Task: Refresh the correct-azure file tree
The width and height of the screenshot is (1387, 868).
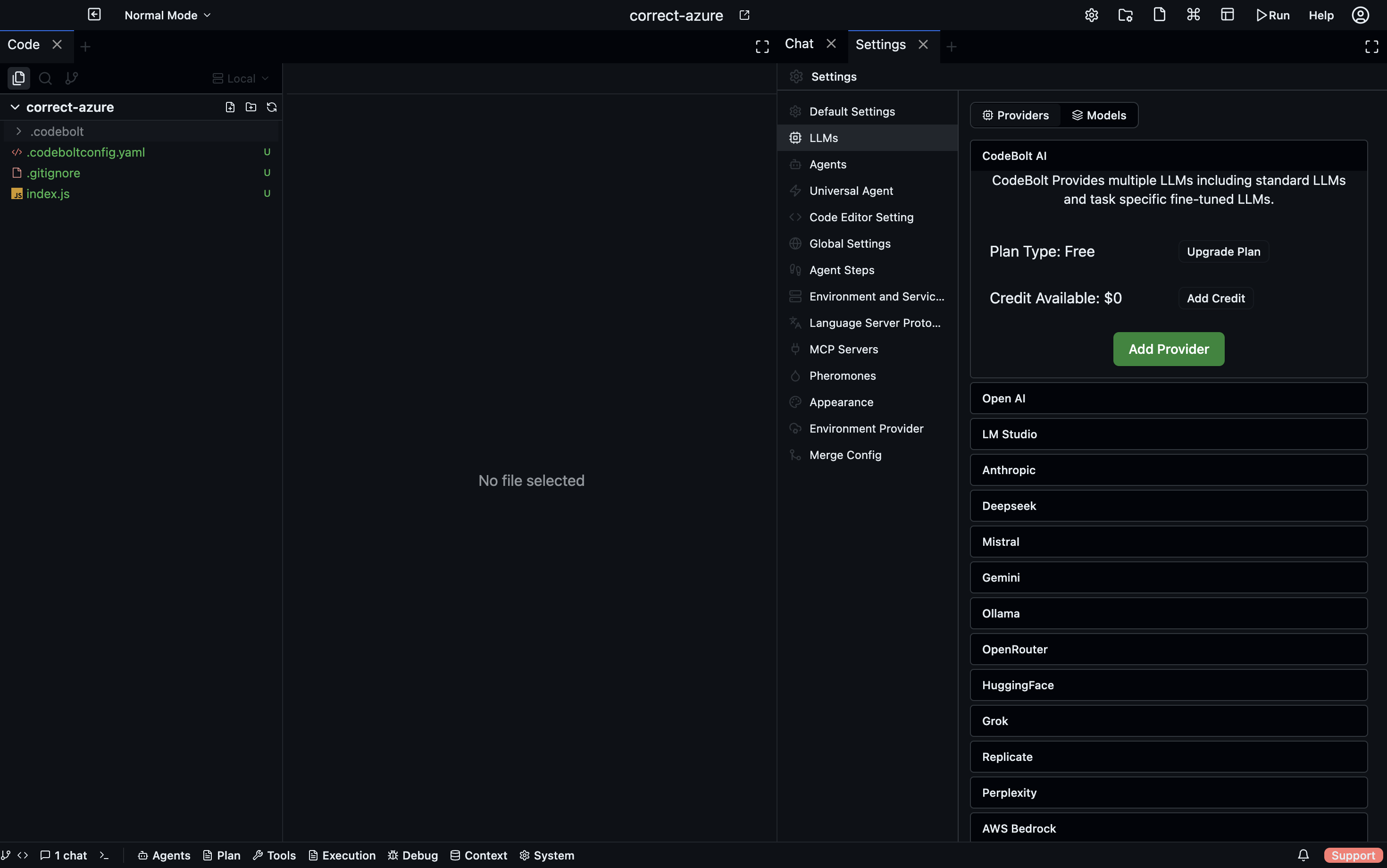Action: point(272,108)
